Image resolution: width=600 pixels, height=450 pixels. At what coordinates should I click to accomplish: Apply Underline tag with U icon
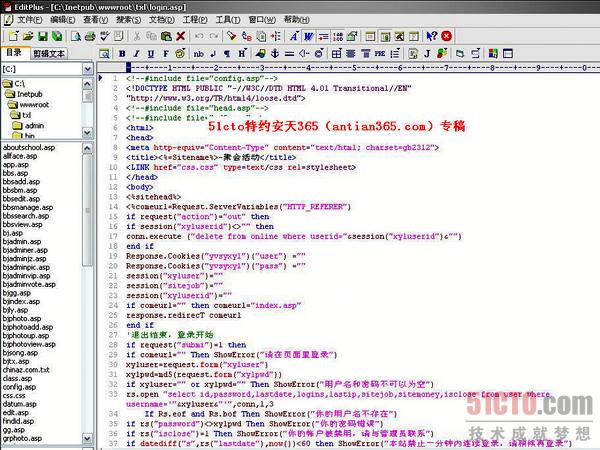click(x=151, y=54)
